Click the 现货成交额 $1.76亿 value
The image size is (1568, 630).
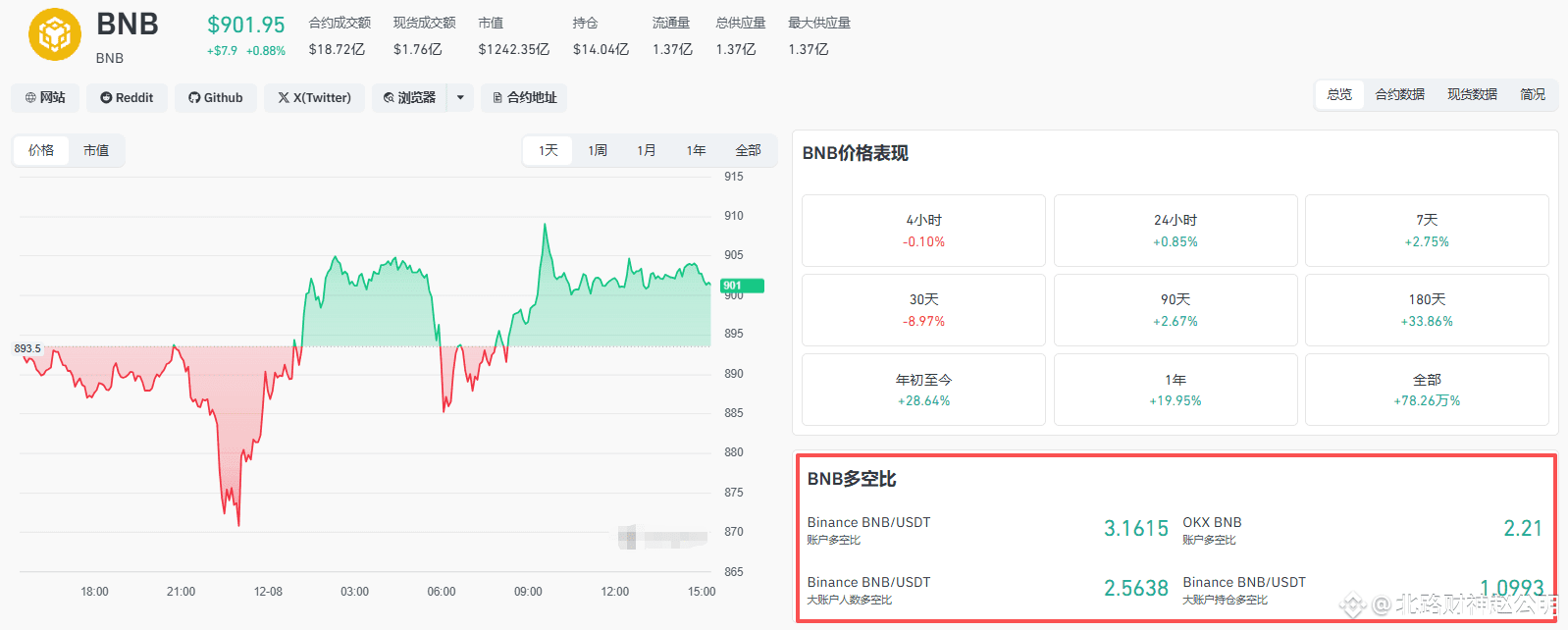point(418,49)
